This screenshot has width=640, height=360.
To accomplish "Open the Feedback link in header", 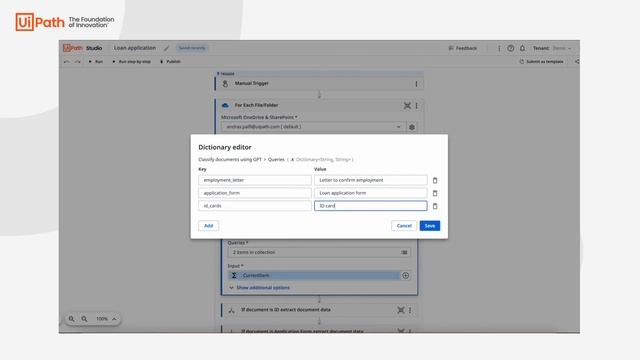I will [x=462, y=48].
